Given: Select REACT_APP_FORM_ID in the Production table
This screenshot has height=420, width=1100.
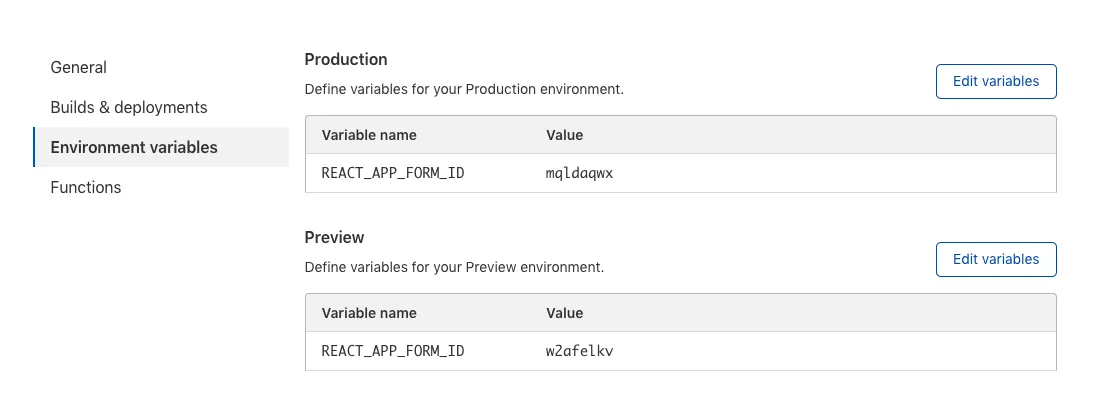Looking at the screenshot, I should click(x=393, y=173).
